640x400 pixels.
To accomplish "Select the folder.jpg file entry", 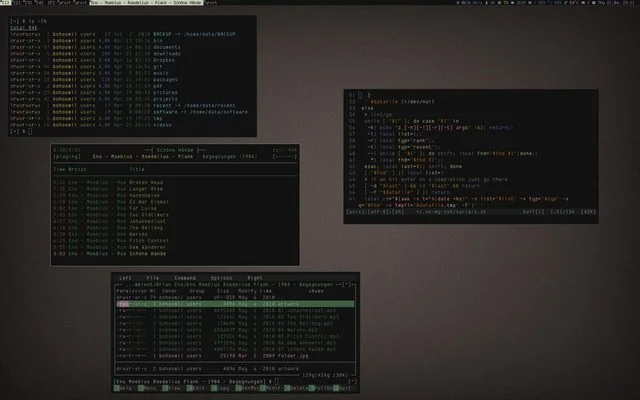I will tap(235, 356).
